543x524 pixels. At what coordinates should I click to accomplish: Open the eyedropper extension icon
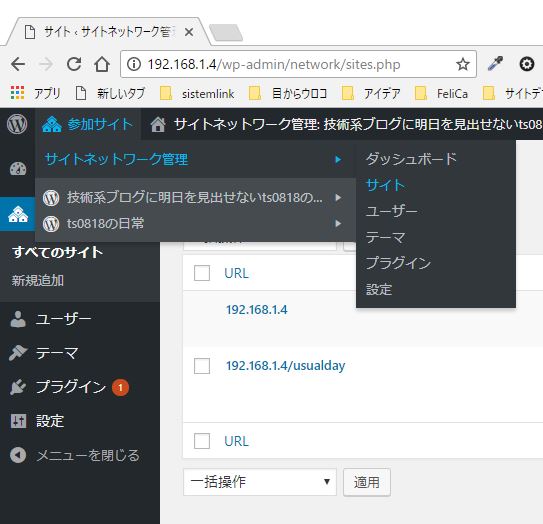coord(495,64)
